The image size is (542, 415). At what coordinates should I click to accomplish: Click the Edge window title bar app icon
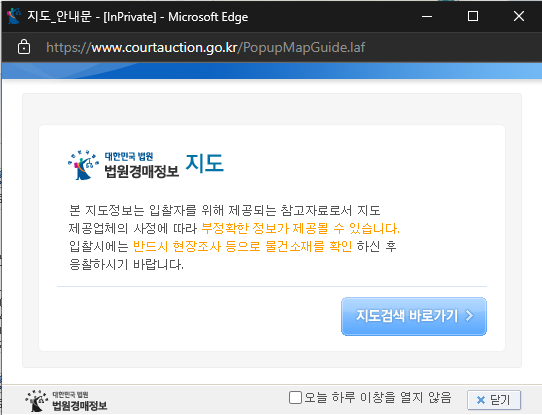[14, 16]
